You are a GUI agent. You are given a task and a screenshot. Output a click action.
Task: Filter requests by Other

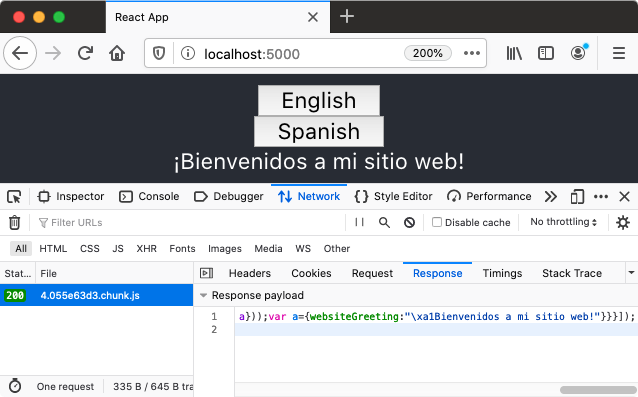coord(336,249)
